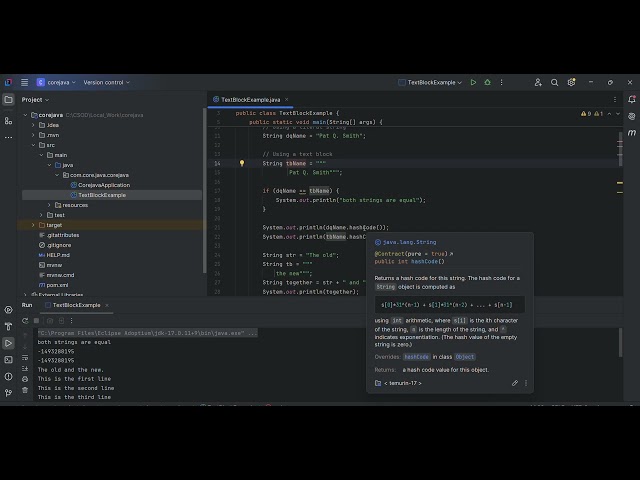
Task: Open editor tab options menu
Action: pyautogui.click(x=615, y=100)
